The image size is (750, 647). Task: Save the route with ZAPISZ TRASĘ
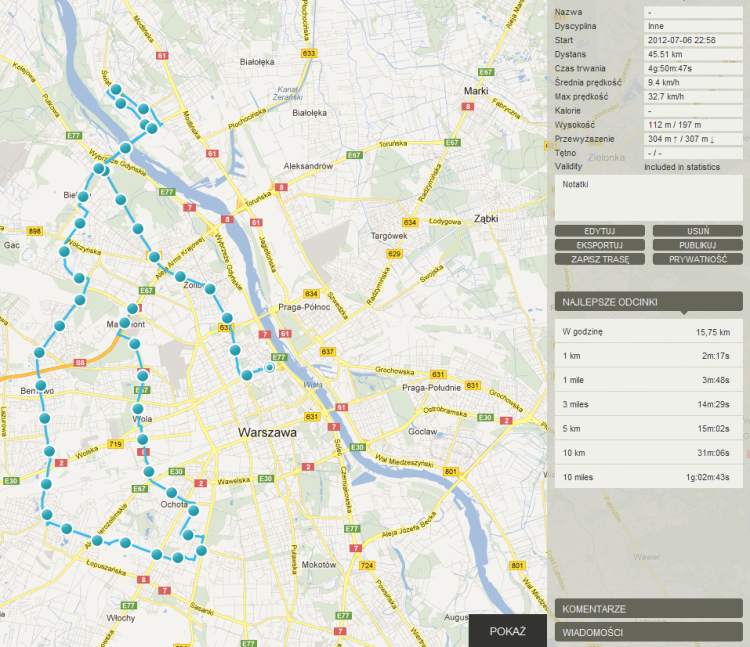point(599,259)
